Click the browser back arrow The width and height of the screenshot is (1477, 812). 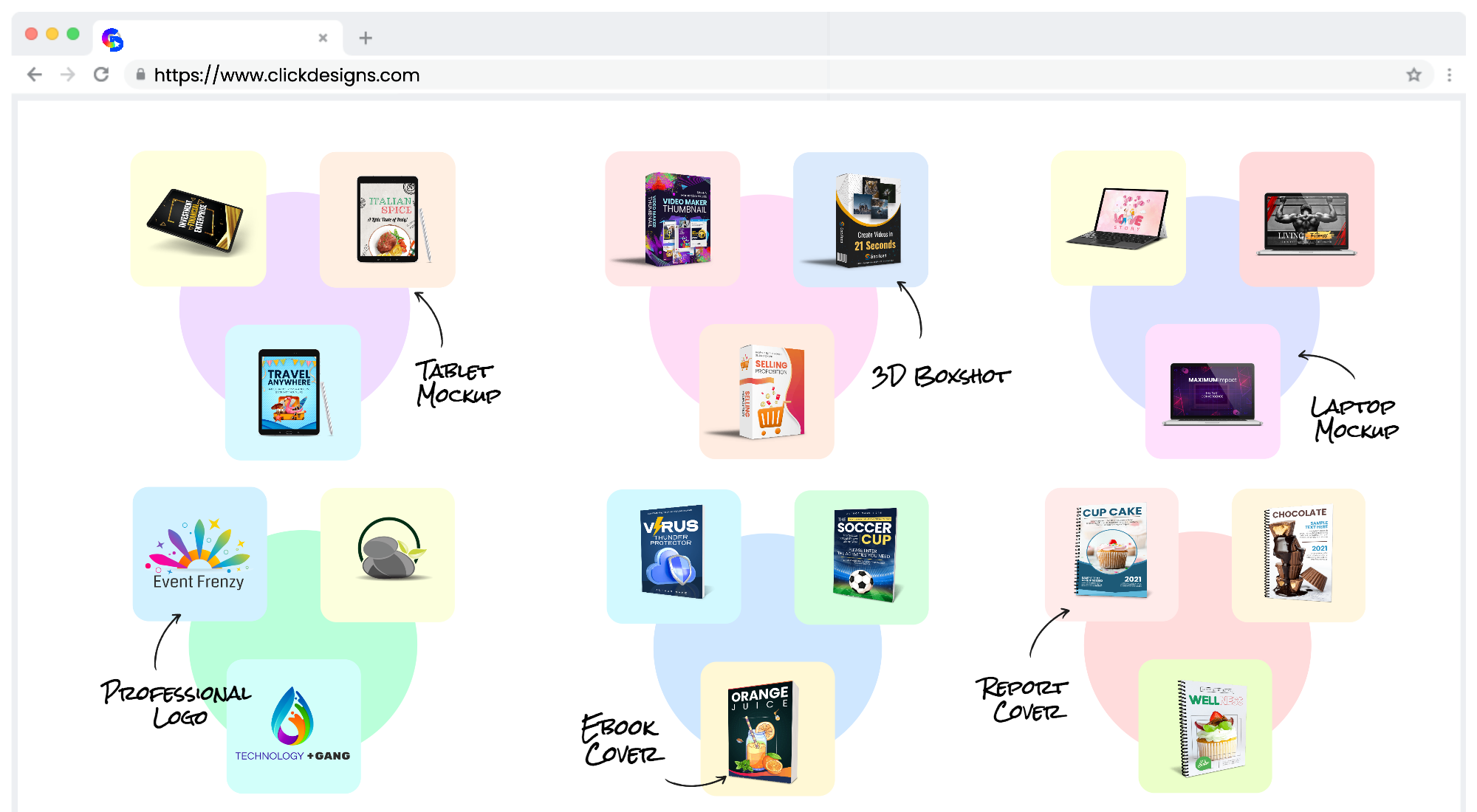[35, 75]
